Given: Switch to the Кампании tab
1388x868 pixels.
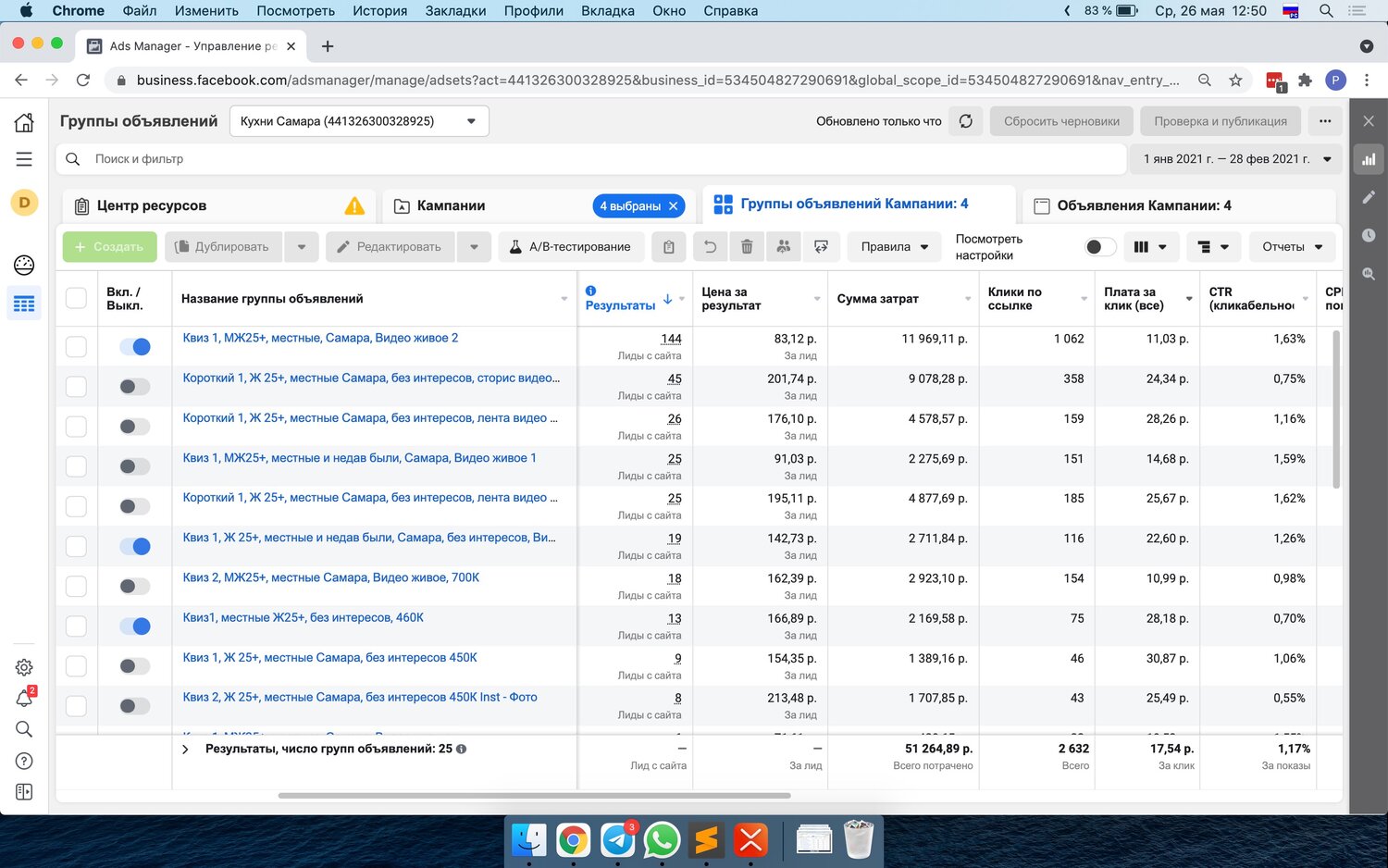Looking at the screenshot, I should (x=451, y=205).
